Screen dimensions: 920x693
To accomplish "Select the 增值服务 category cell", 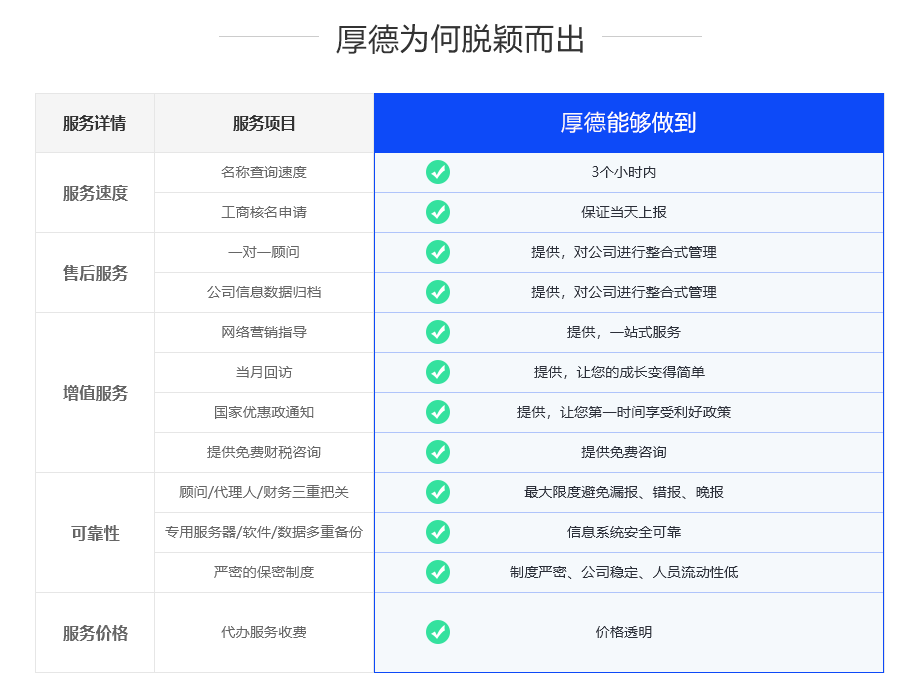I will pyautogui.click(x=95, y=393).
